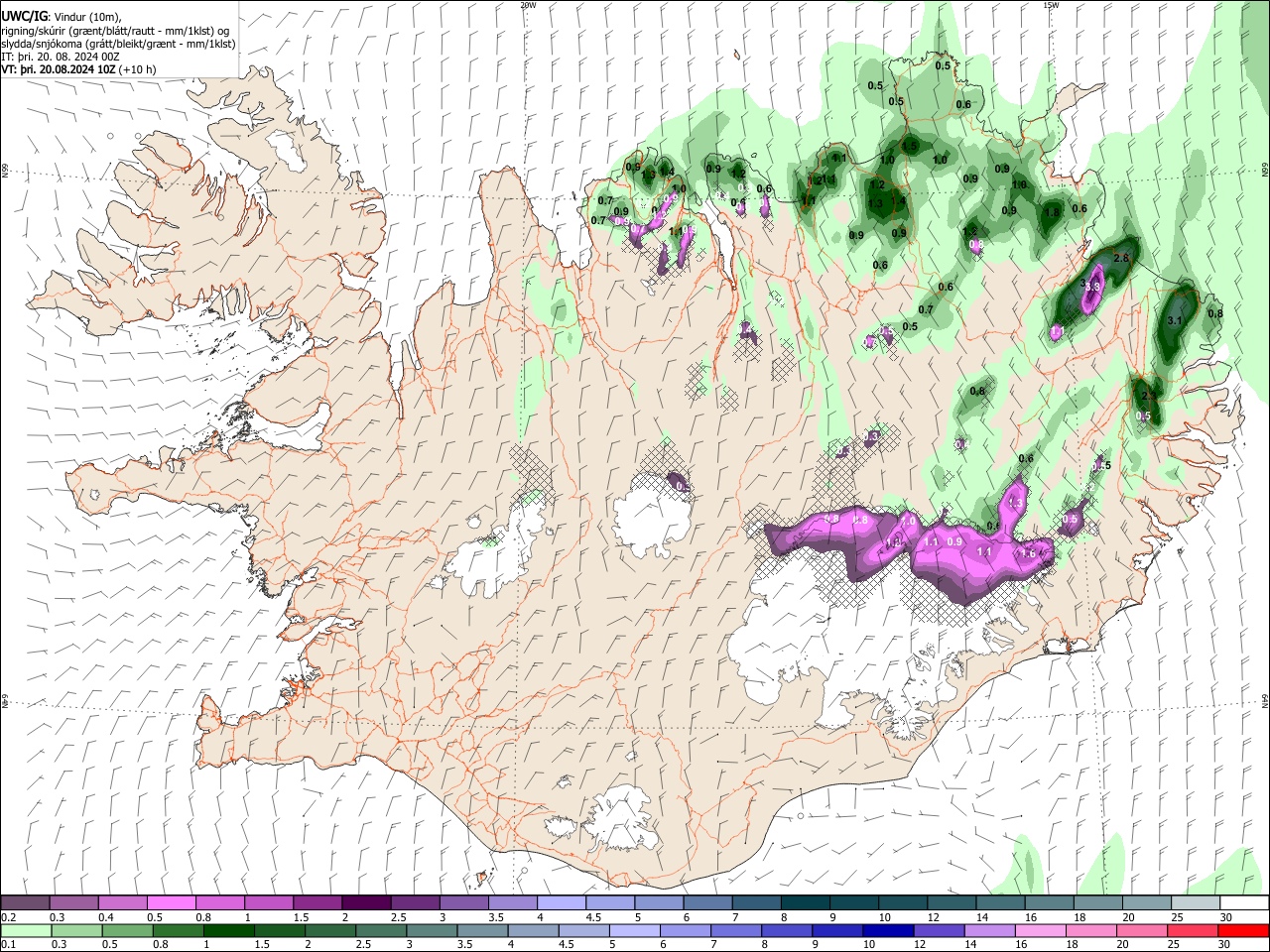This screenshot has width=1270, height=952.
Task: Click the bright pink swatch between 0.5 and 0.8, top row
Action: 173,902
